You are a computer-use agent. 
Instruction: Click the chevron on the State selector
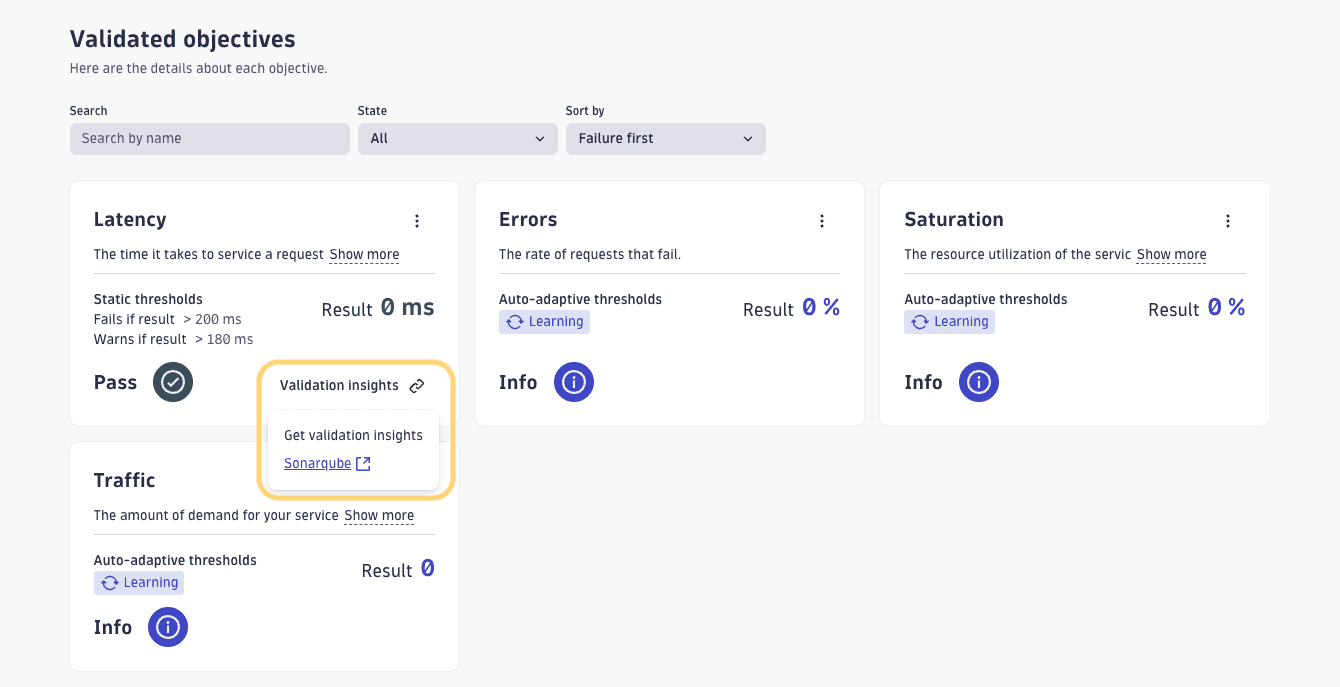click(x=540, y=139)
